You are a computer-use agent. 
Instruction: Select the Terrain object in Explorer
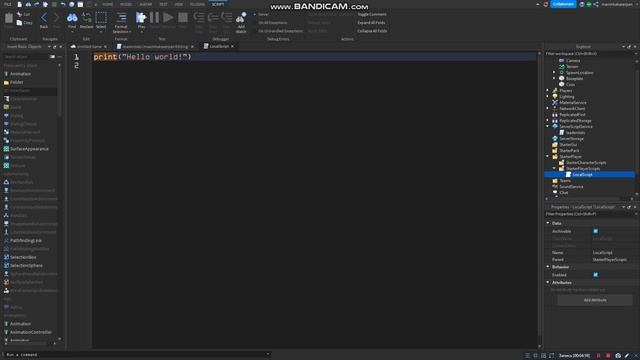click(x=572, y=67)
